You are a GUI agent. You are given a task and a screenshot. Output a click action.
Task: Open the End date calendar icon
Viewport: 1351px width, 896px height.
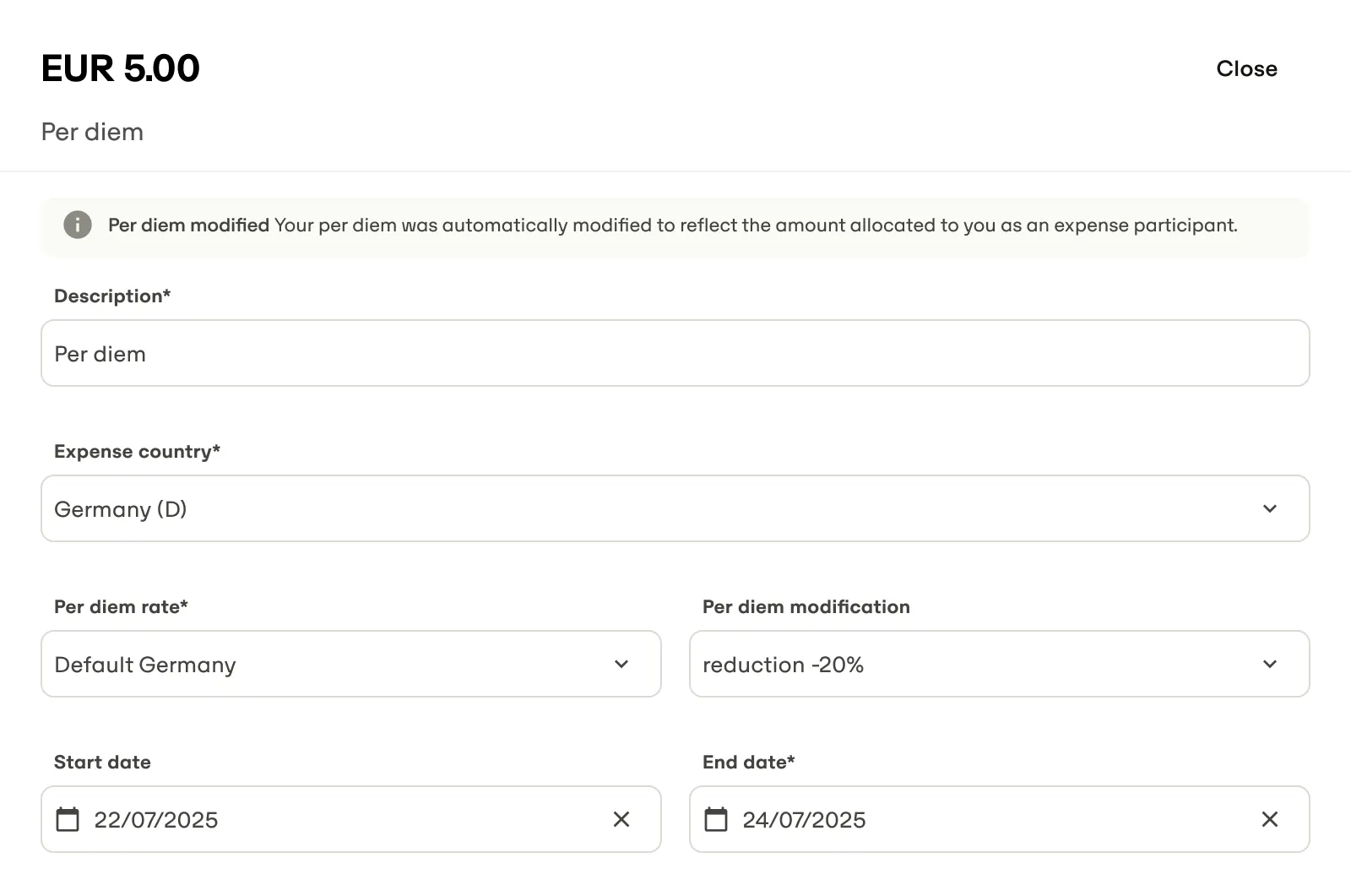[716, 819]
